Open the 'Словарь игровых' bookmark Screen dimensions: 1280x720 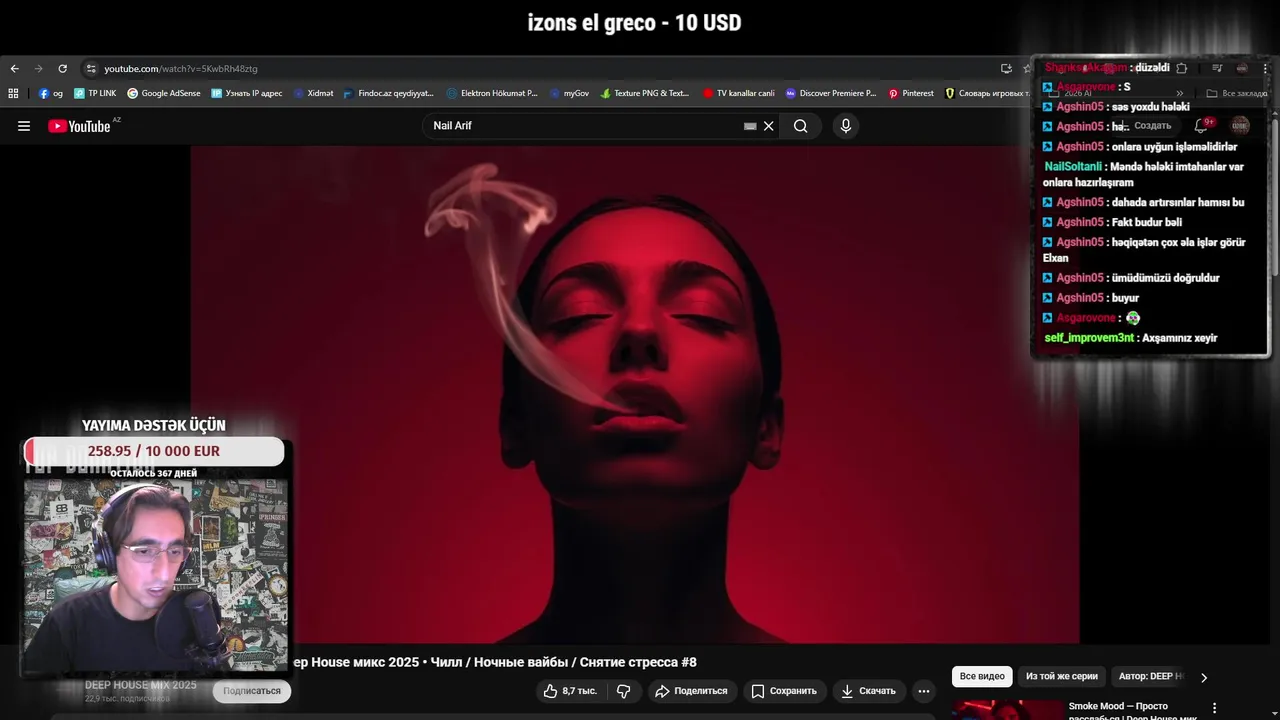tap(986, 93)
